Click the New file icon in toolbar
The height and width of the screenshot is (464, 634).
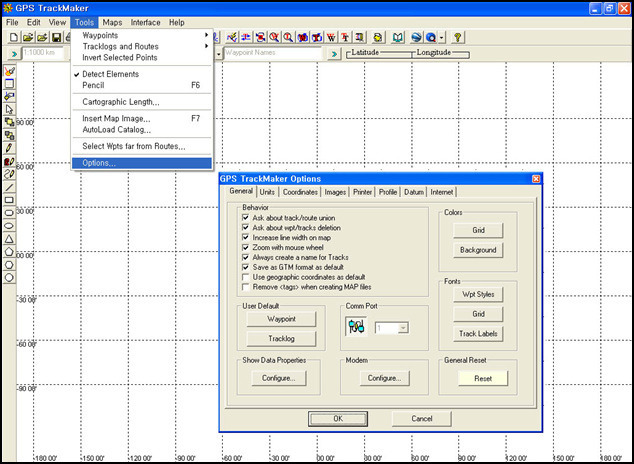(x=14, y=38)
